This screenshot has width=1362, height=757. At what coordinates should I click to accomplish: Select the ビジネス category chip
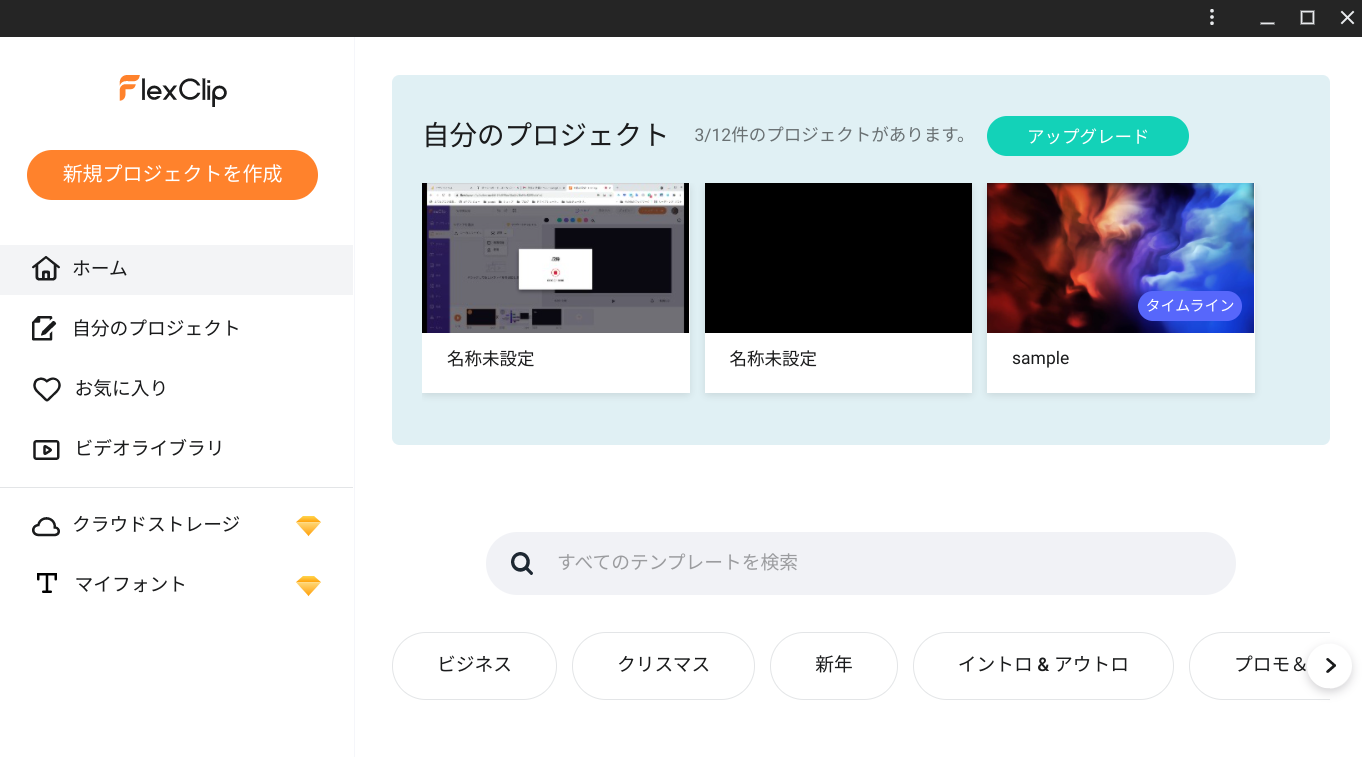pos(474,665)
